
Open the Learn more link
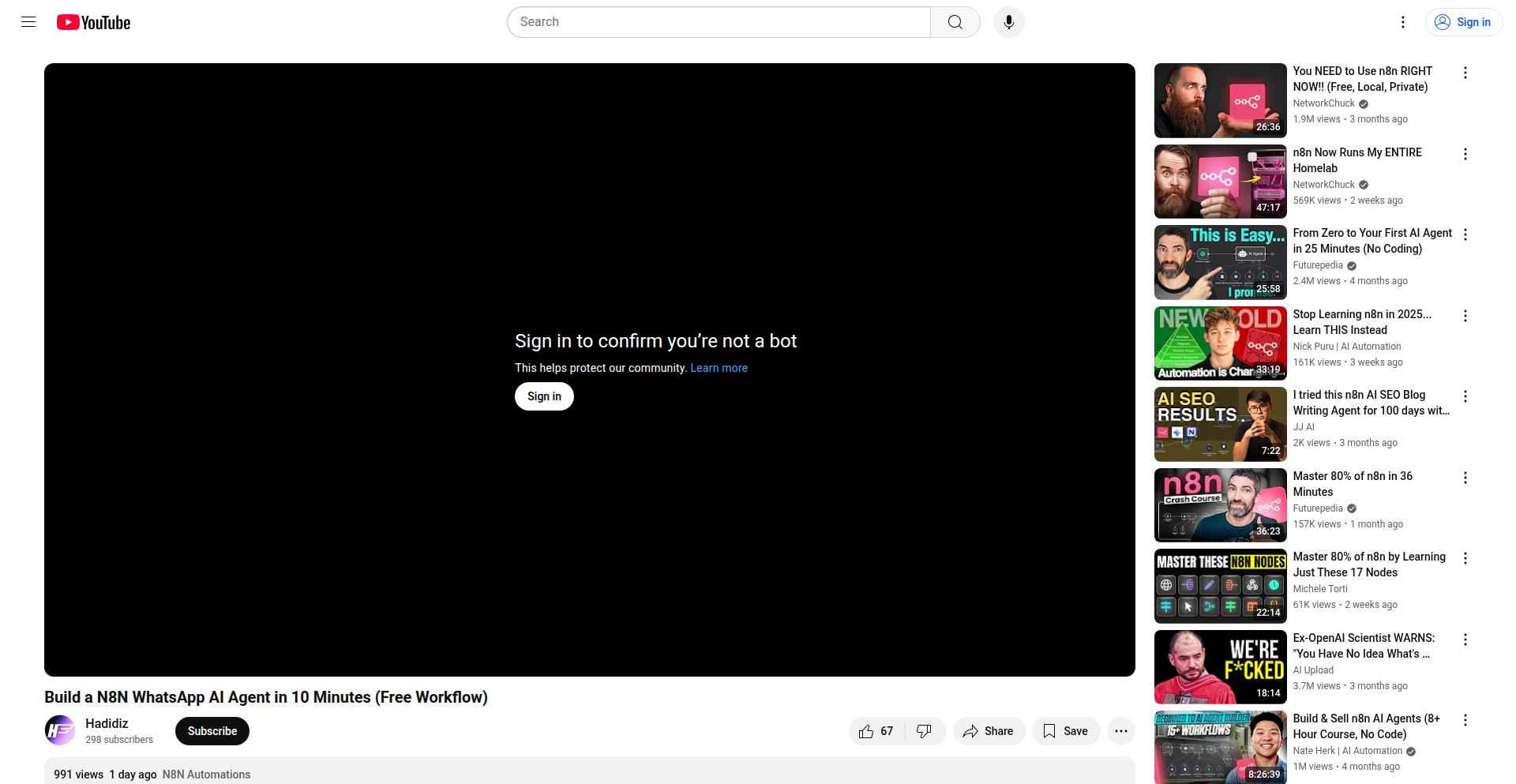pos(719,368)
